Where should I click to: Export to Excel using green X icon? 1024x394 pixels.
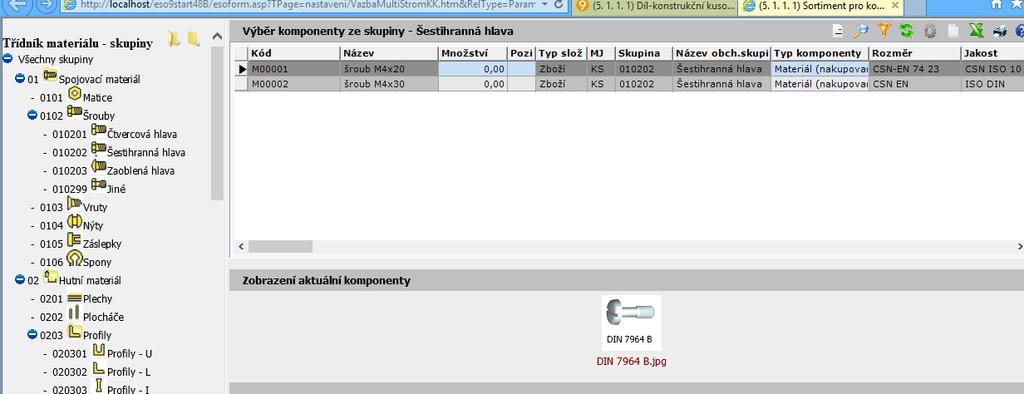[976, 31]
